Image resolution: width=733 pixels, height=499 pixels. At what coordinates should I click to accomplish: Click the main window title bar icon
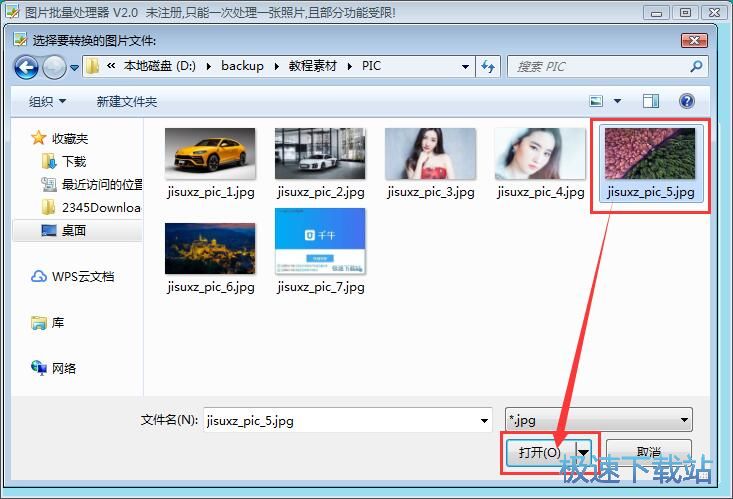point(12,12)
